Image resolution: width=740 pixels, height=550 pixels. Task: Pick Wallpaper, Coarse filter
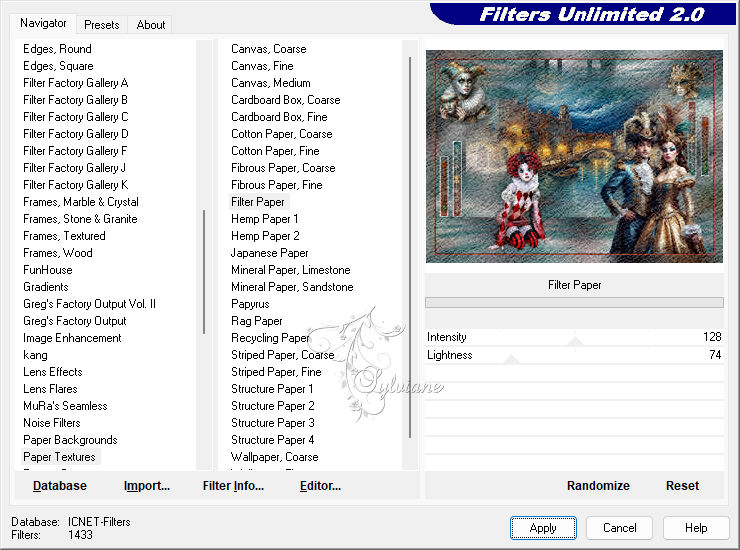[x=275, y=457]
